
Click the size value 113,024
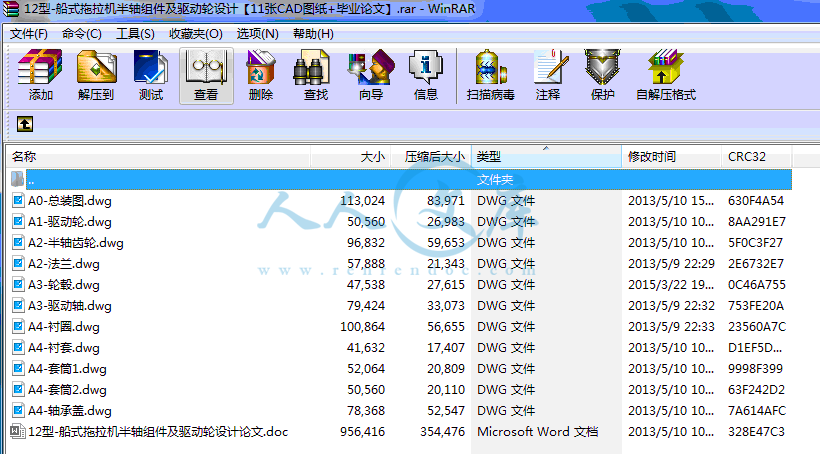[362, 200]
